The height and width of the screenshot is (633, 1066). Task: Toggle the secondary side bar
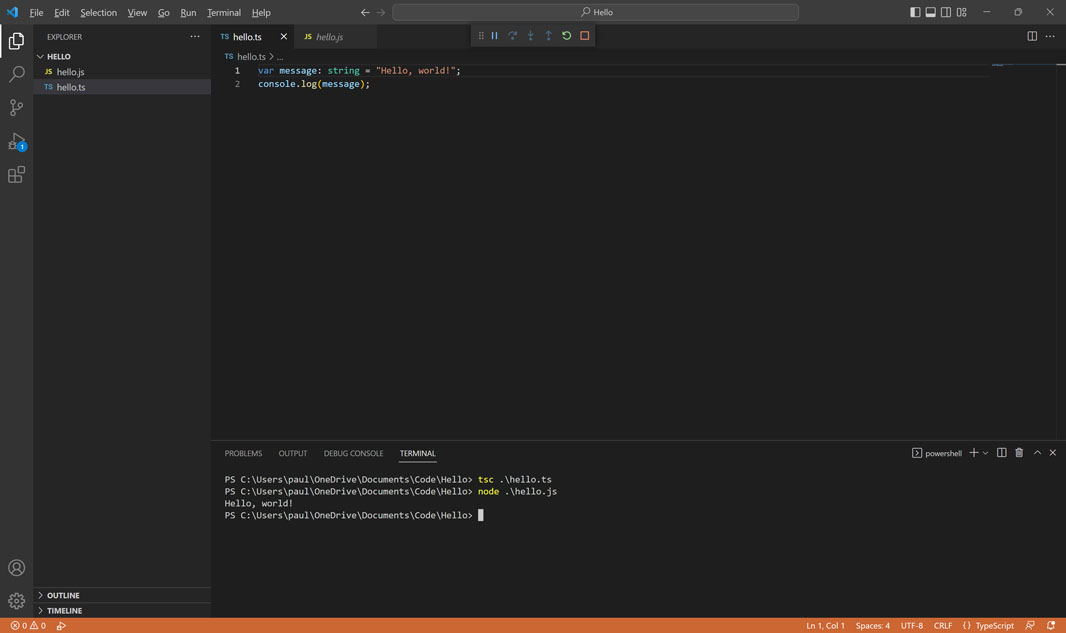(x=946, y=12)
